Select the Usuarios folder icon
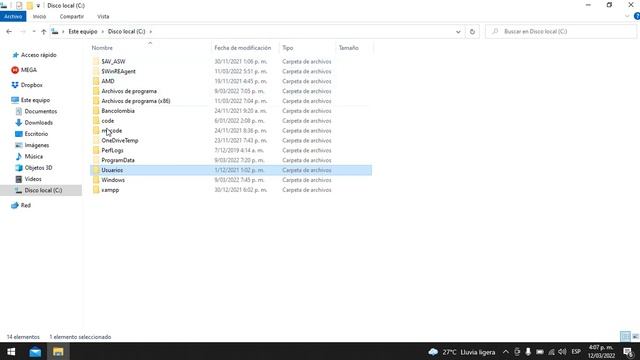Viewport: 640px width, 360px height. point(96,170)
